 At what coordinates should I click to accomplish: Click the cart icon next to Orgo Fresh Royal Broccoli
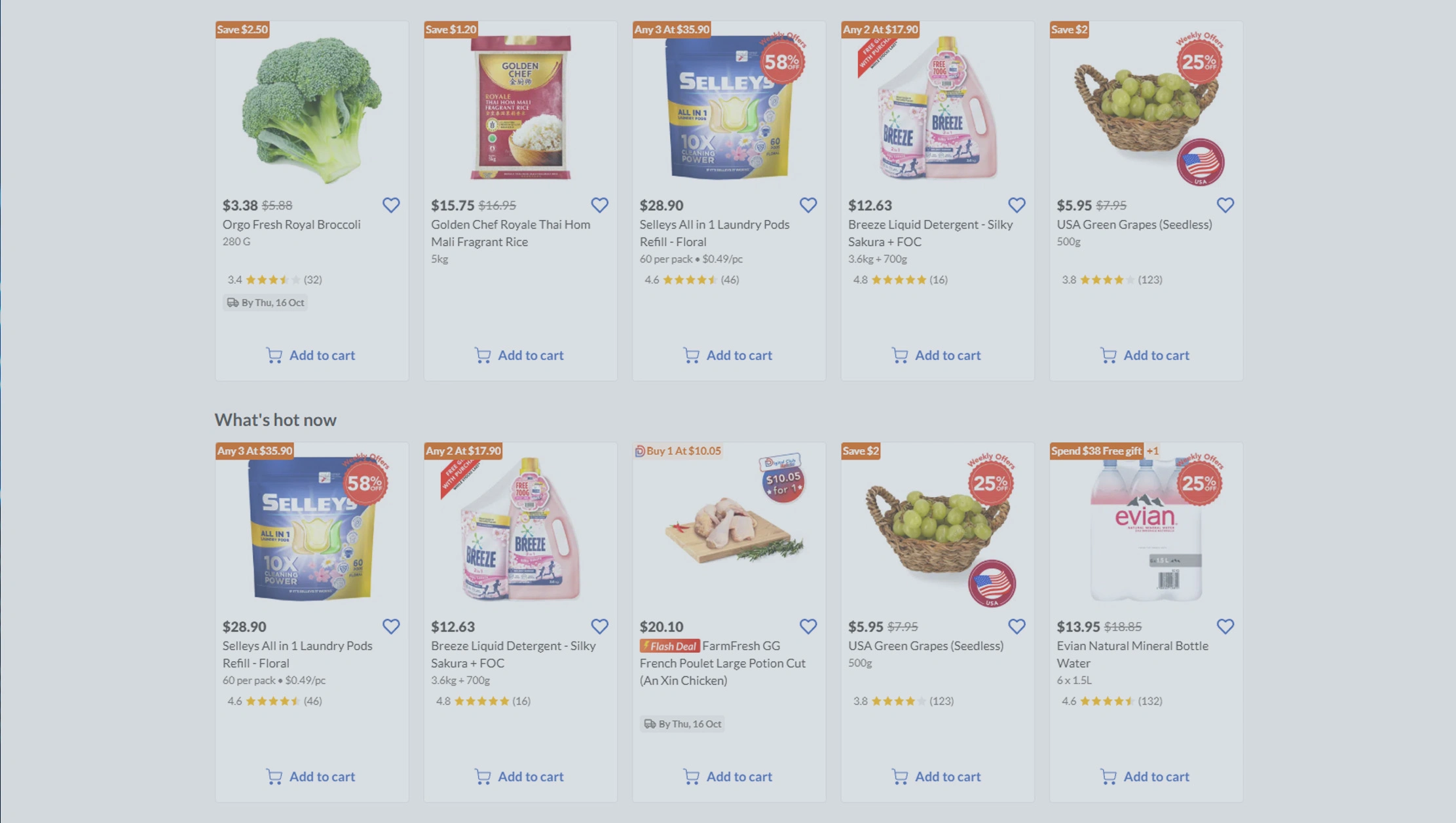coord(274,355)
